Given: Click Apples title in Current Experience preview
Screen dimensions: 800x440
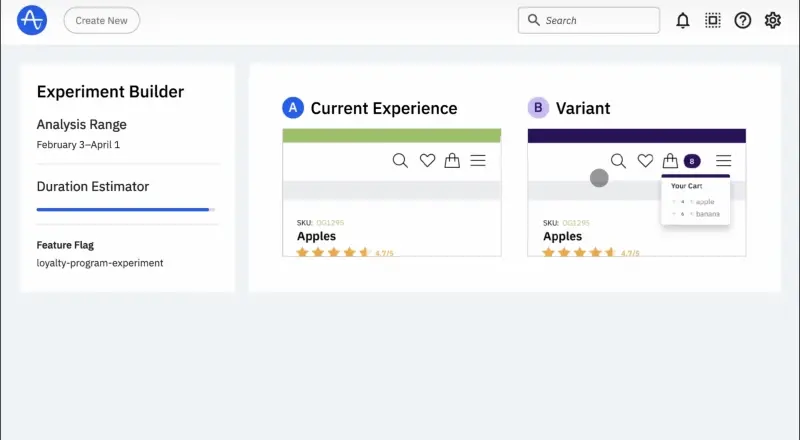Looking at the screenshot, I should tap(316, 236).
